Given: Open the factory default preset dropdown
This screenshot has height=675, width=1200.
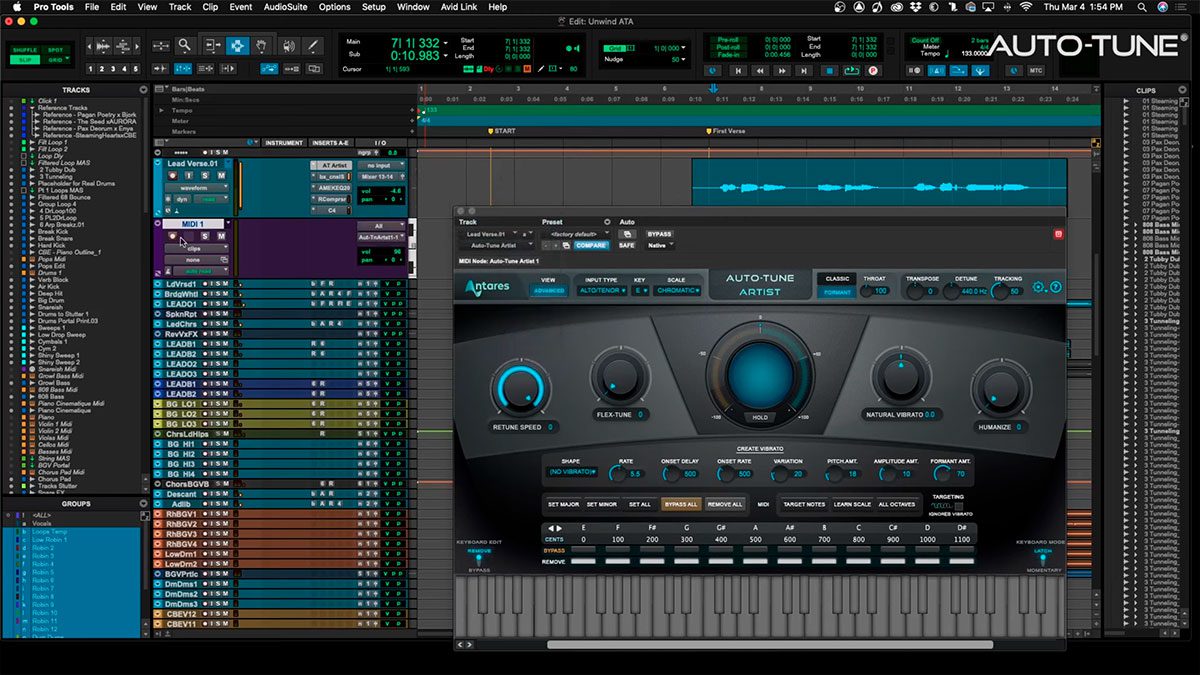Looking at the screenshot, I should coord(575,234).
